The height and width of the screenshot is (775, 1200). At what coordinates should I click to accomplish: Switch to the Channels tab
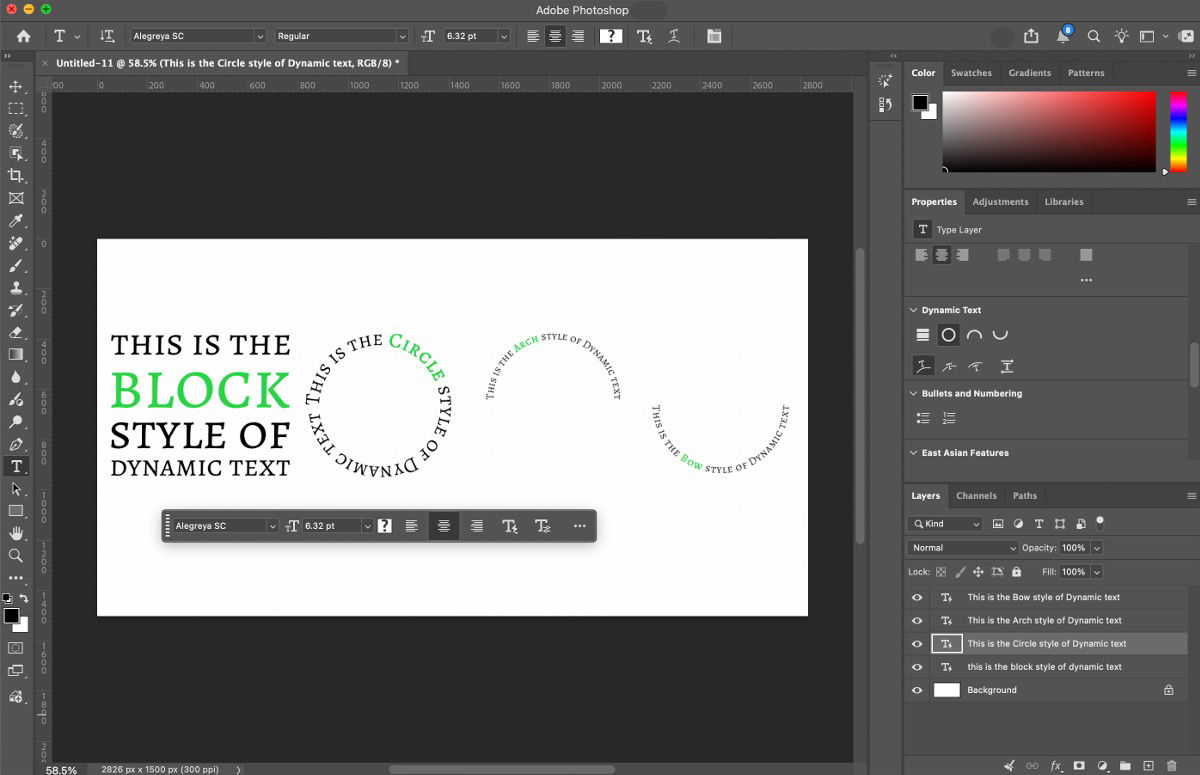[x=976, y=495]
